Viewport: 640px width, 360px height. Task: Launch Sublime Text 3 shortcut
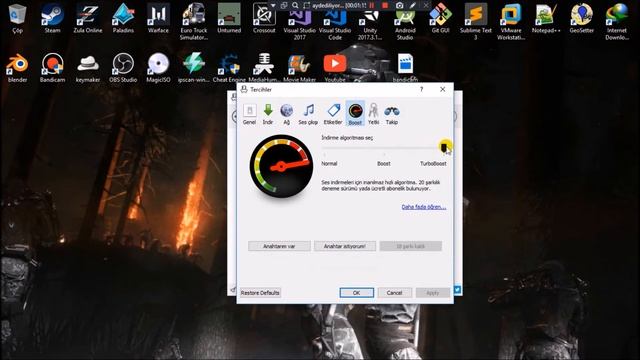(x=476, y=21)
